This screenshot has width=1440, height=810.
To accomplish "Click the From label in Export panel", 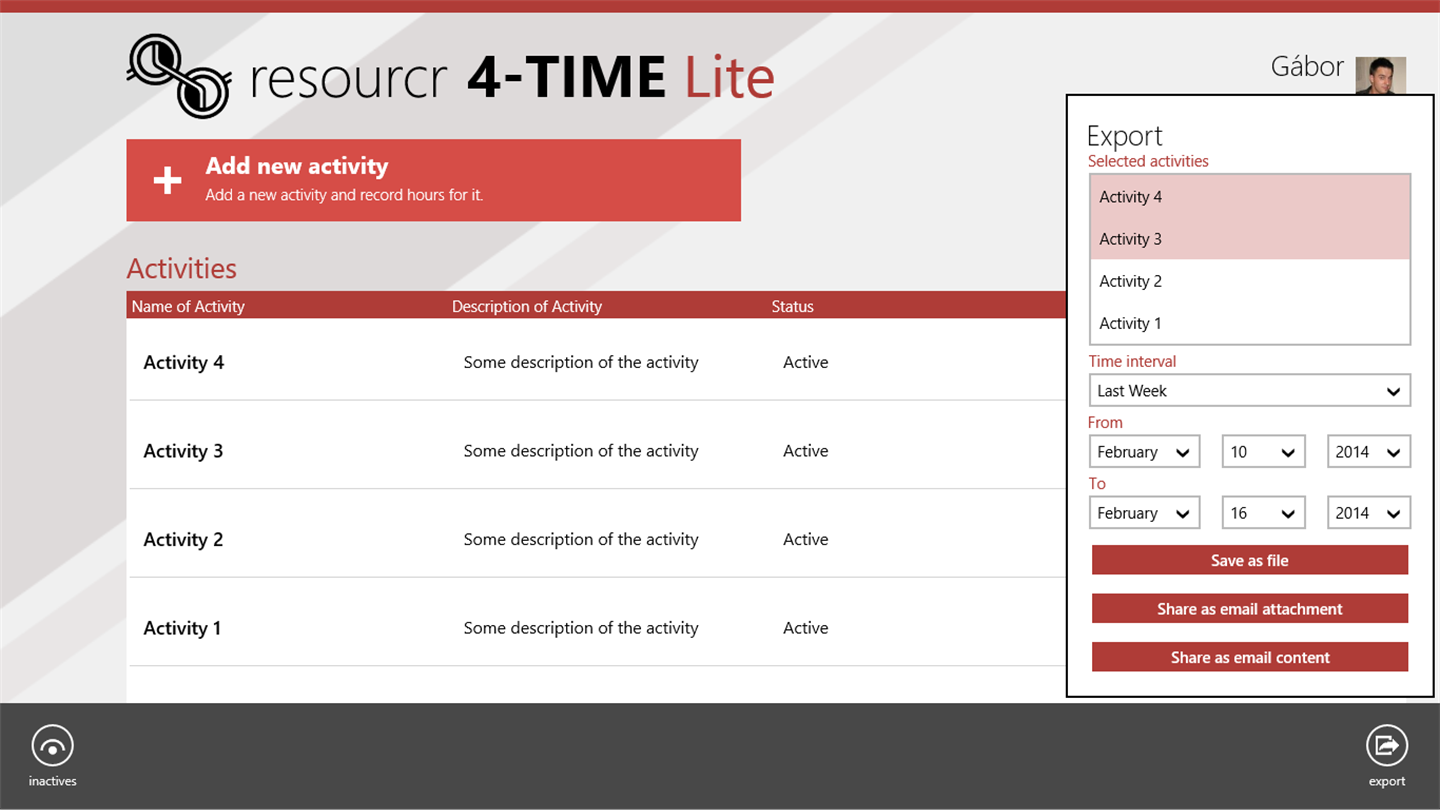I will coord(1105,422).
